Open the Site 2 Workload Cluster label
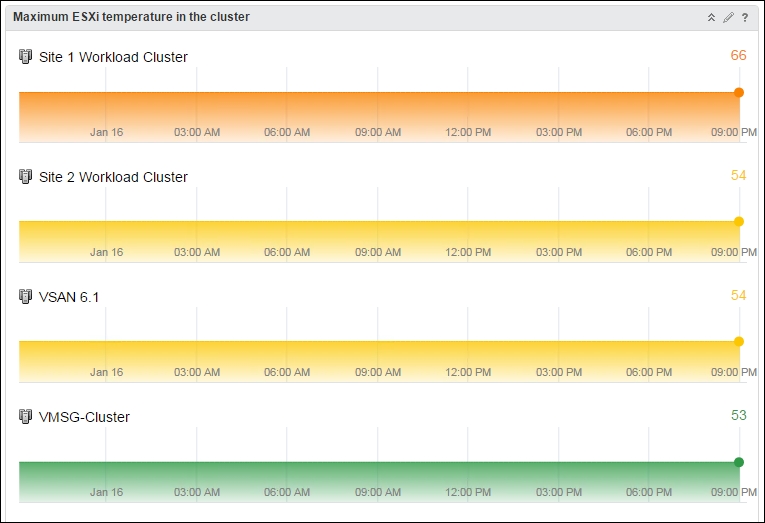765x523 pixels. 113,177
